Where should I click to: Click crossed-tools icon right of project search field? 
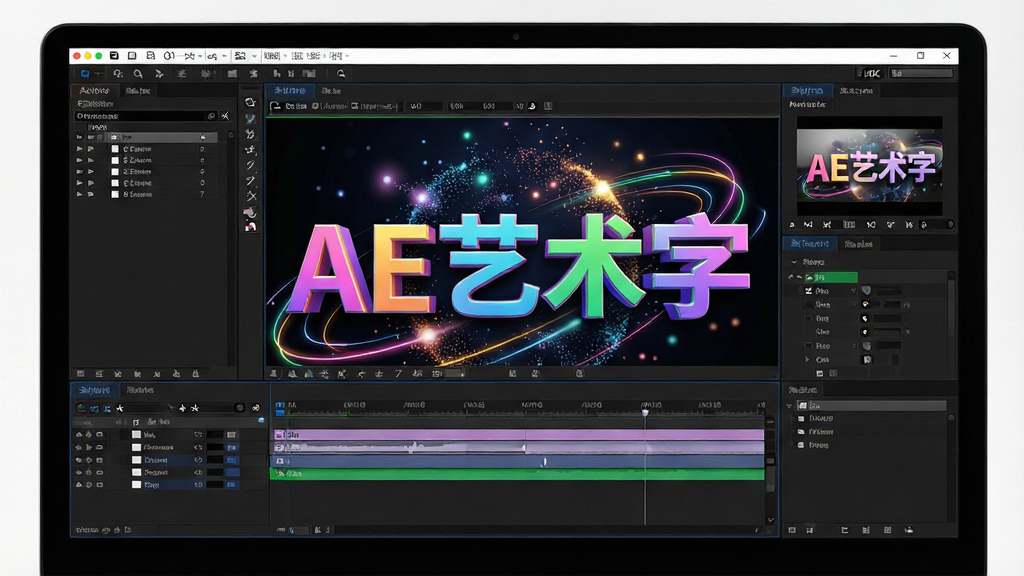coord(225,116)
